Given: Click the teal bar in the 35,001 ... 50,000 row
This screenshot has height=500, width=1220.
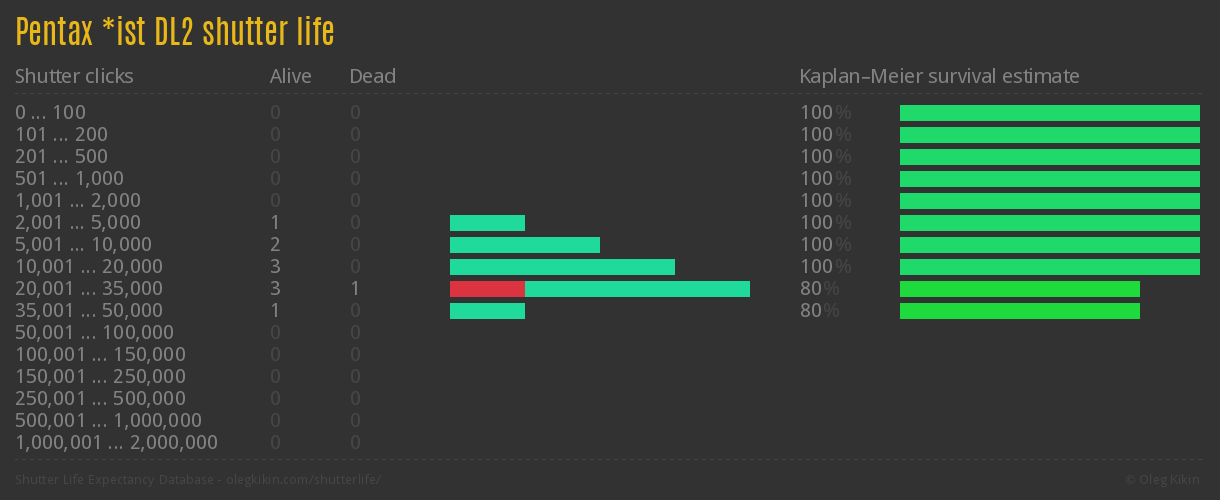Looking at the screenshot, I should [x=487, y=311].
